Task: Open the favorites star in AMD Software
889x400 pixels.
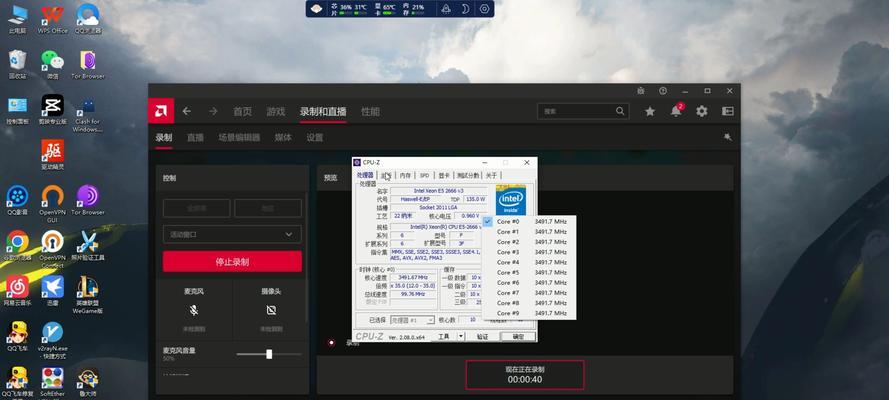Action: click(650, 112)
